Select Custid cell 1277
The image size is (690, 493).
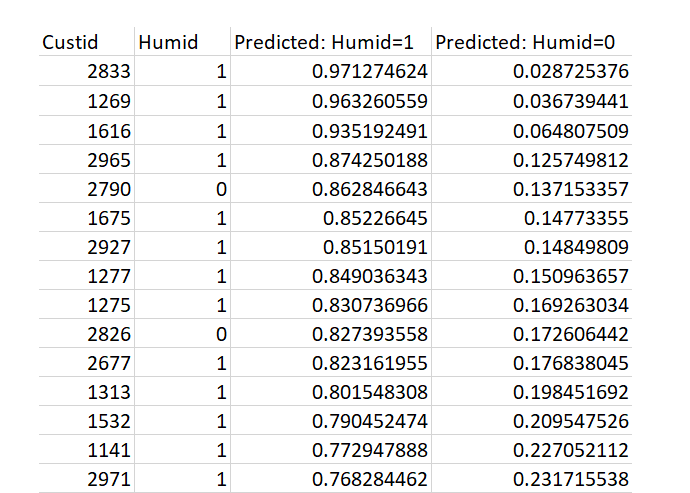87,276
